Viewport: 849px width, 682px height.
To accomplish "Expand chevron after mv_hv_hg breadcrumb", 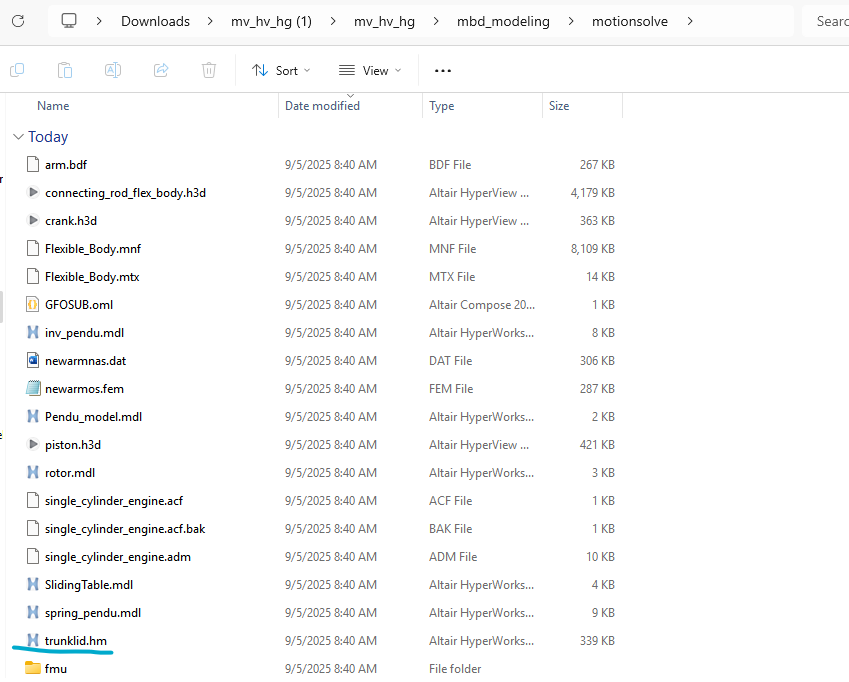I will (436, 21).
